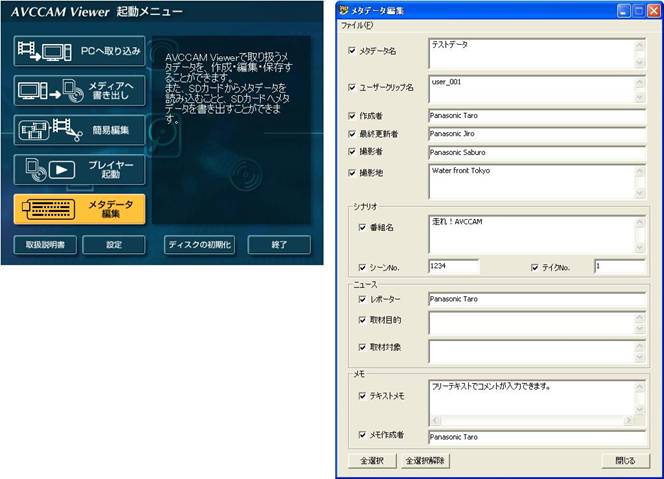
Task: Toggle the メタデータ名 checkbox
Action: [x=352, y=50]
